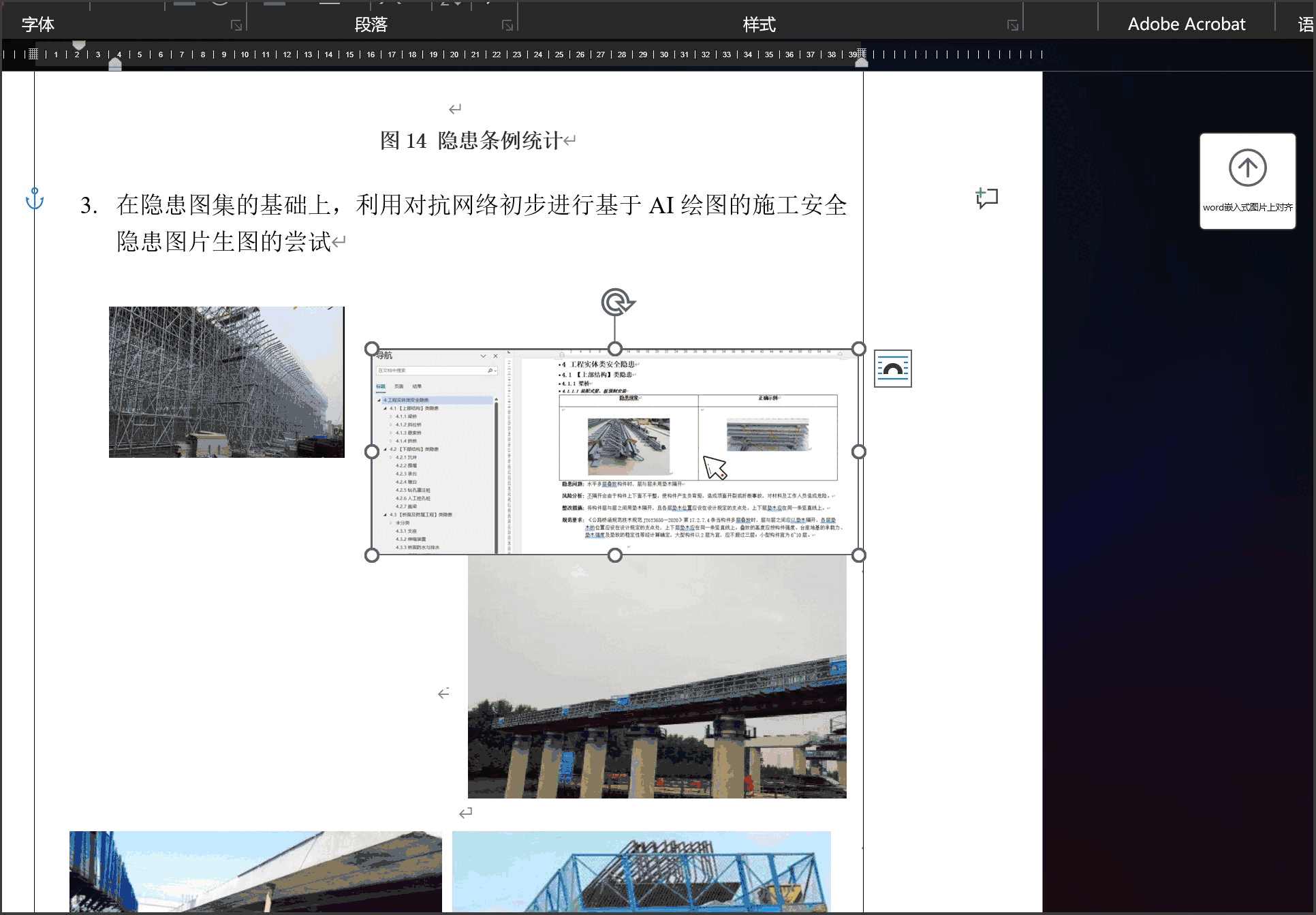Click the first line indent marker on ruler
The height and width of the screenshot is (915, 1316).
(x=79, y=46)
